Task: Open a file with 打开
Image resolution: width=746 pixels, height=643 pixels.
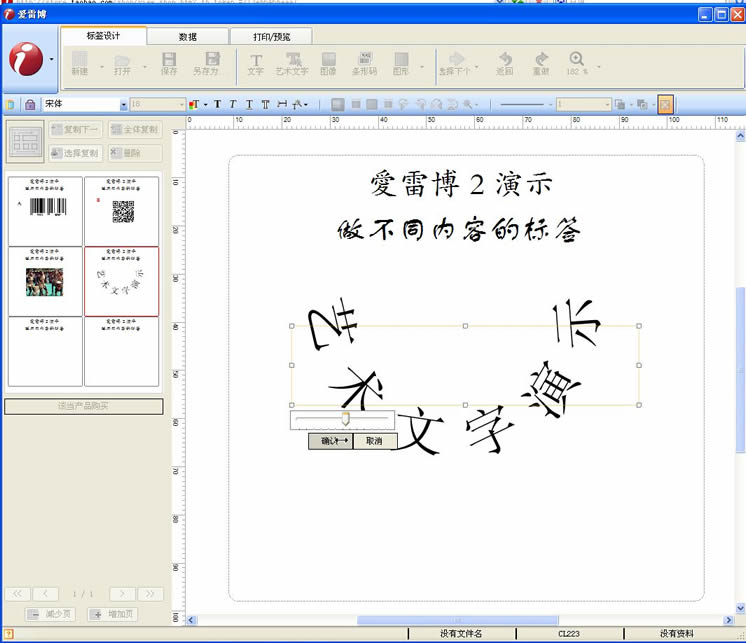Action: tap(122, 64)
